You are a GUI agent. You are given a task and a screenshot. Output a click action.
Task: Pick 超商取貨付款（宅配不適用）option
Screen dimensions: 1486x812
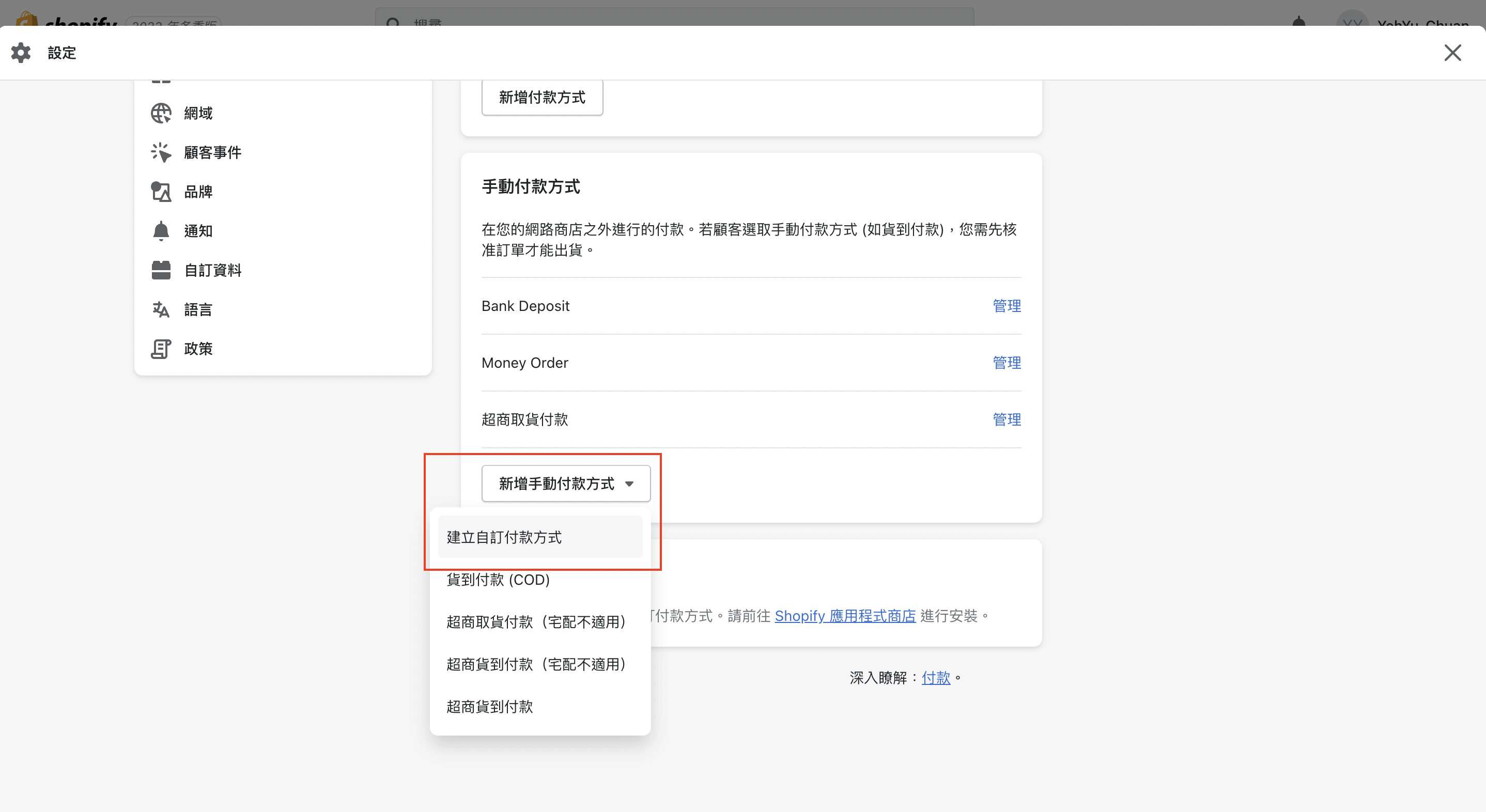click(536, 622)
